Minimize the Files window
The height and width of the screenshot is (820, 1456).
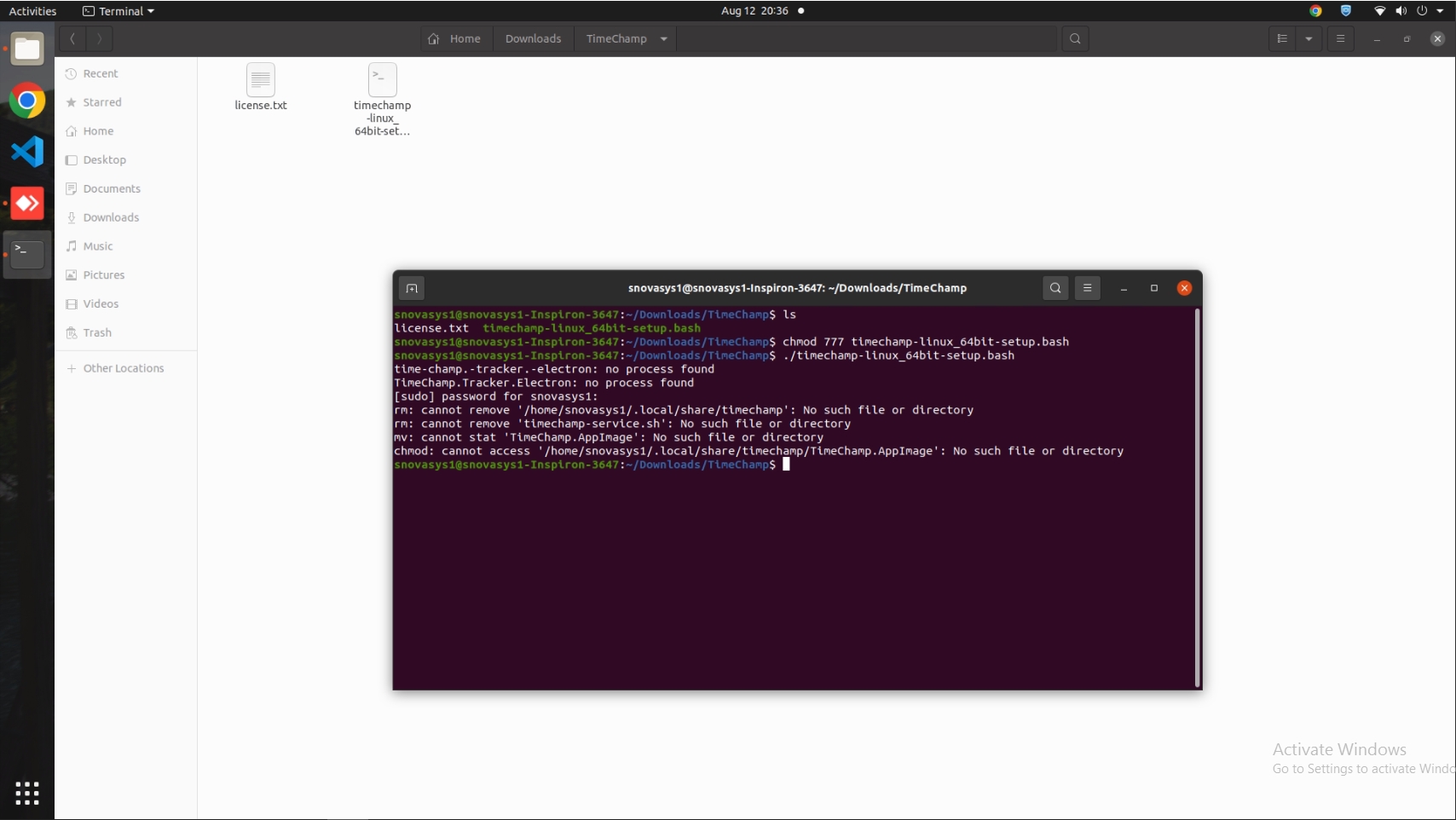click(x=1377, y=39)
